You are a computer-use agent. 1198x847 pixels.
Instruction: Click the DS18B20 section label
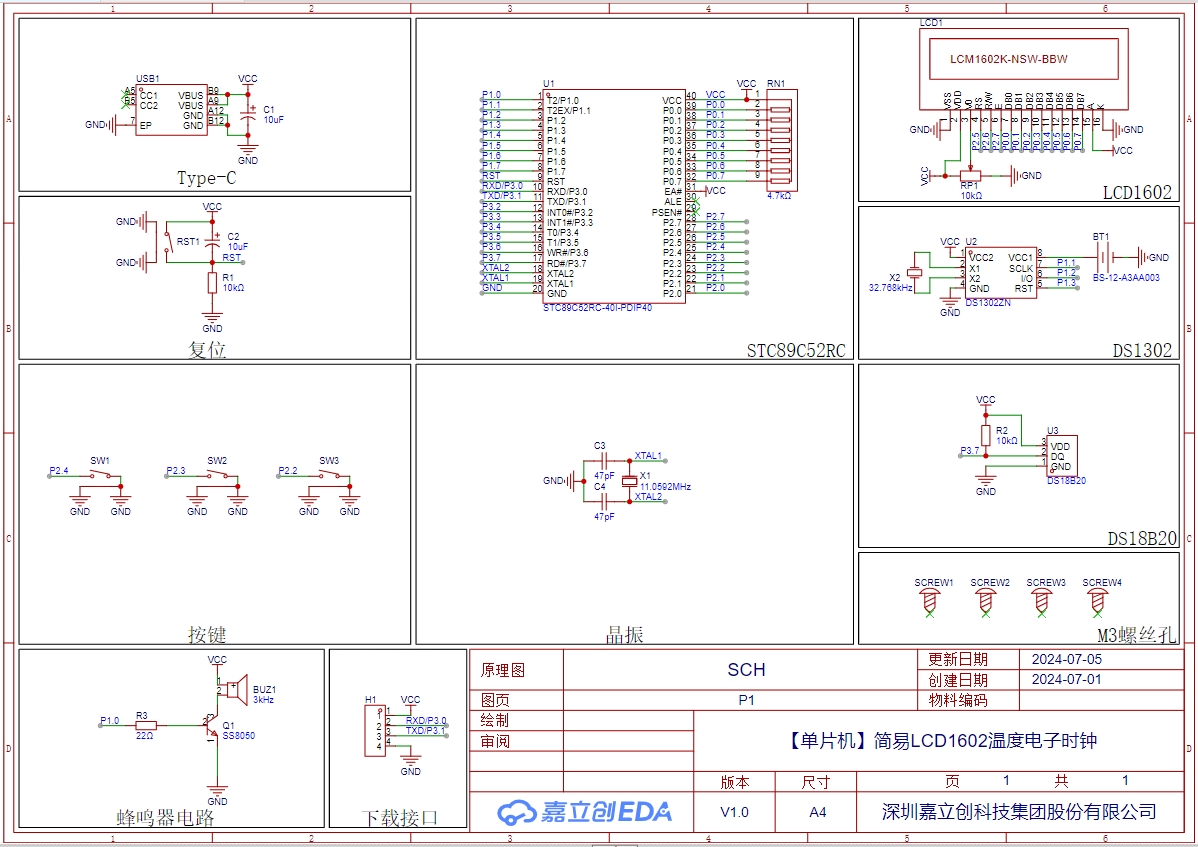(1142, 538)
